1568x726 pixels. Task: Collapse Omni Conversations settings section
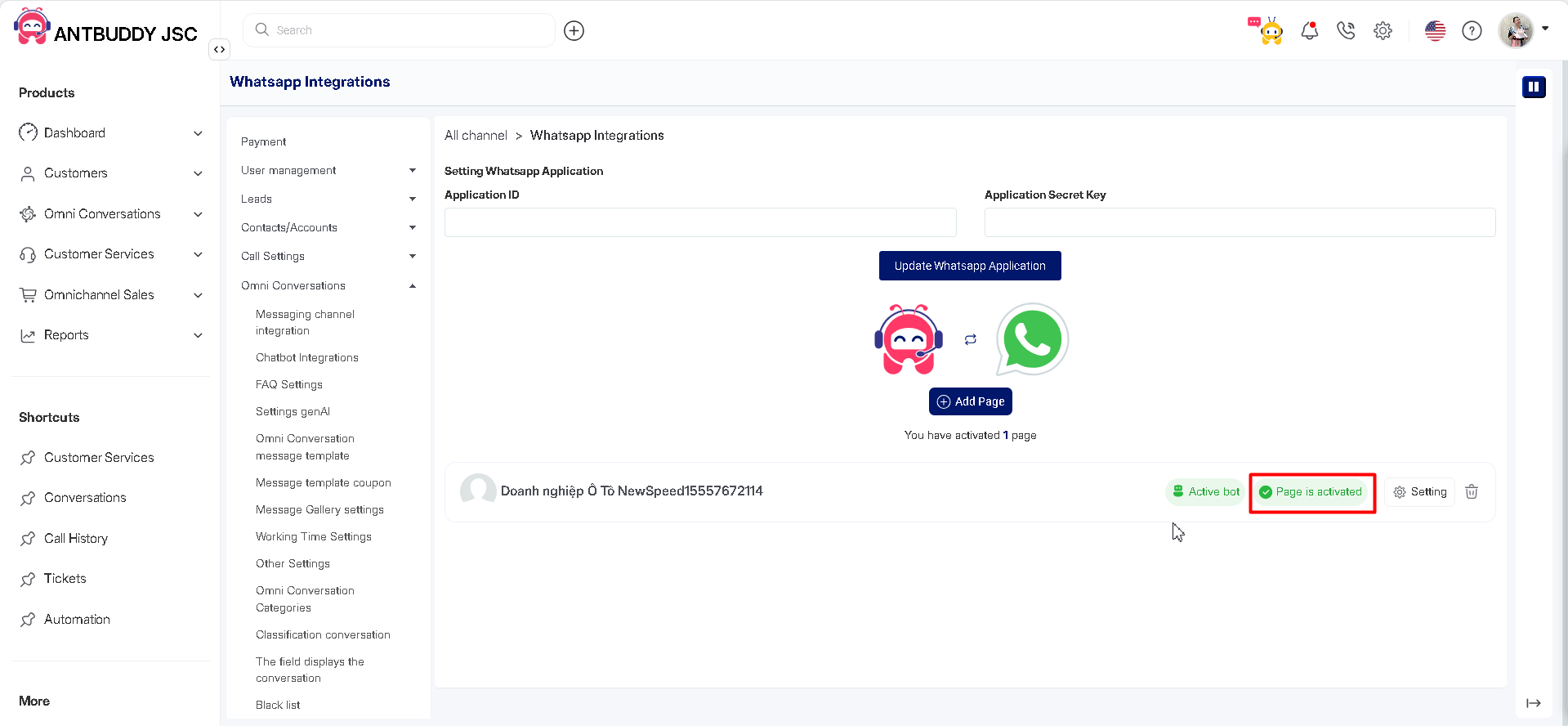(x=413, y=285)
